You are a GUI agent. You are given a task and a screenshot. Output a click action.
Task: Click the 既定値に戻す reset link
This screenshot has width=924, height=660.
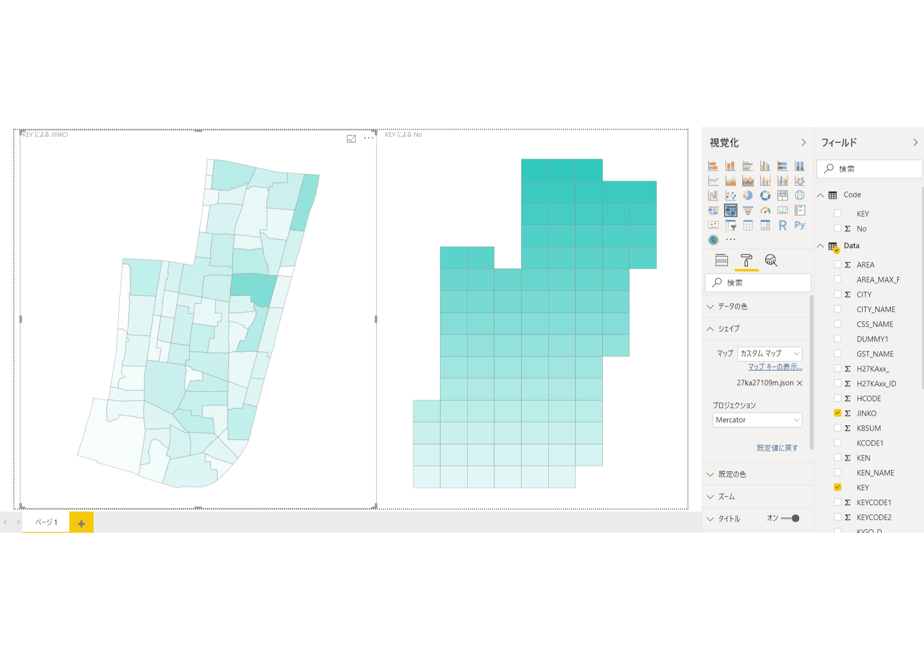coord(777,448)
